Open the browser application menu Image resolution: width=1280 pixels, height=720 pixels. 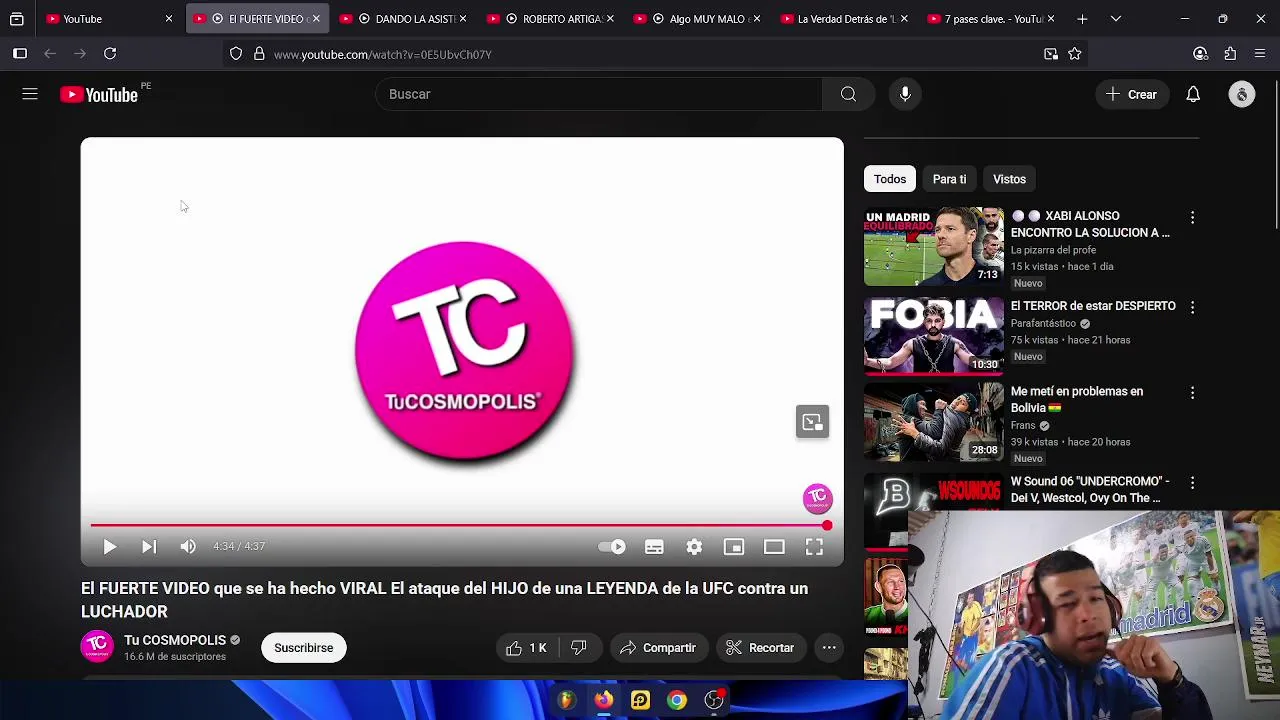pos(1260,53)
